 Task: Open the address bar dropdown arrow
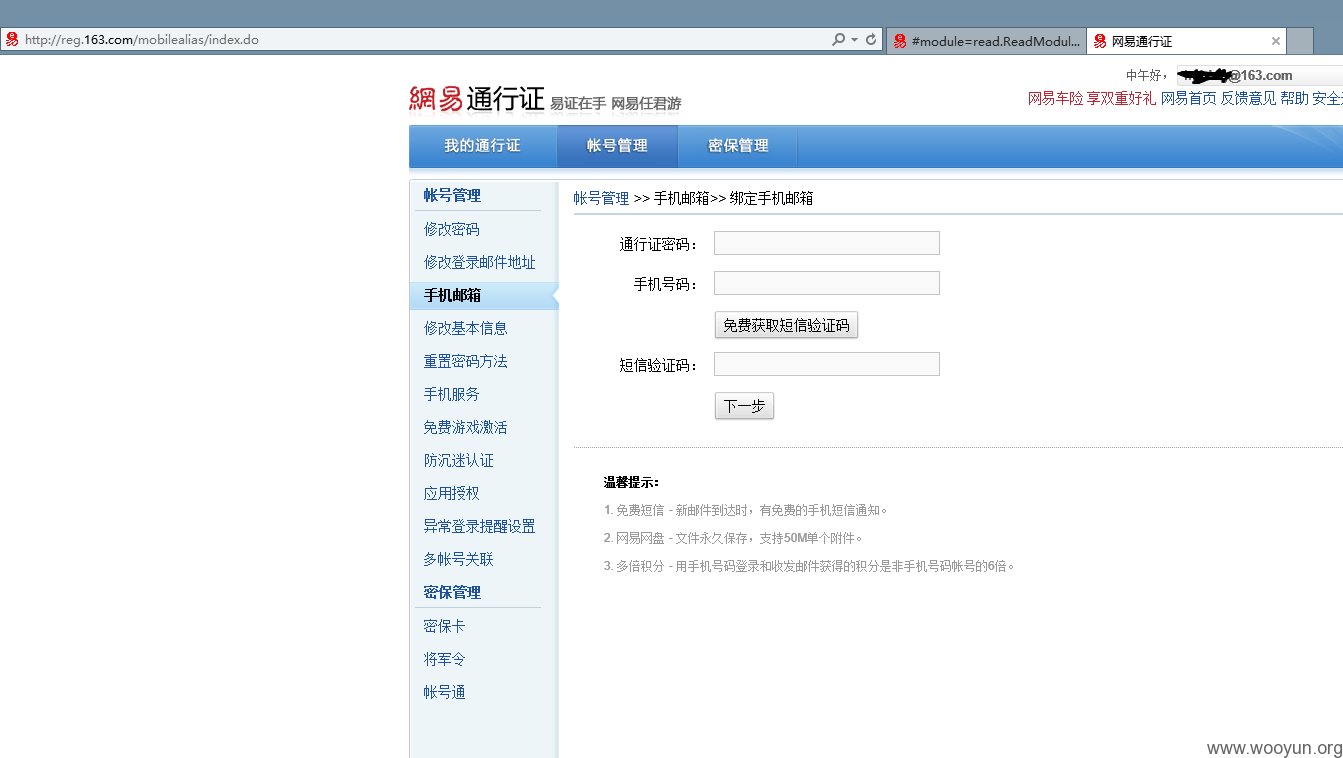854,40
